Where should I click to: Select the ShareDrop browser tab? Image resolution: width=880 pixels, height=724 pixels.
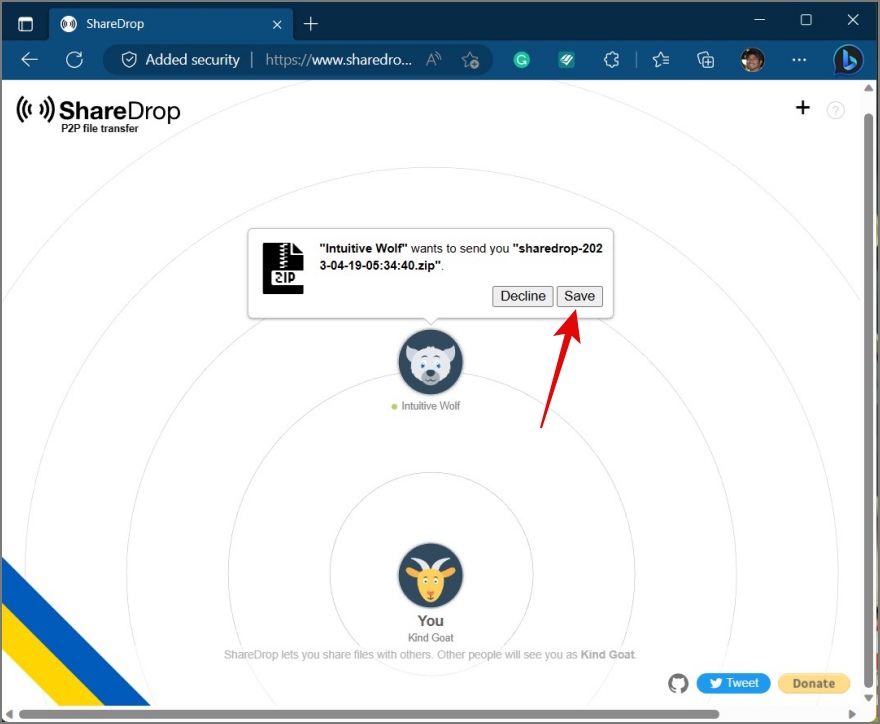pos(171,24)
